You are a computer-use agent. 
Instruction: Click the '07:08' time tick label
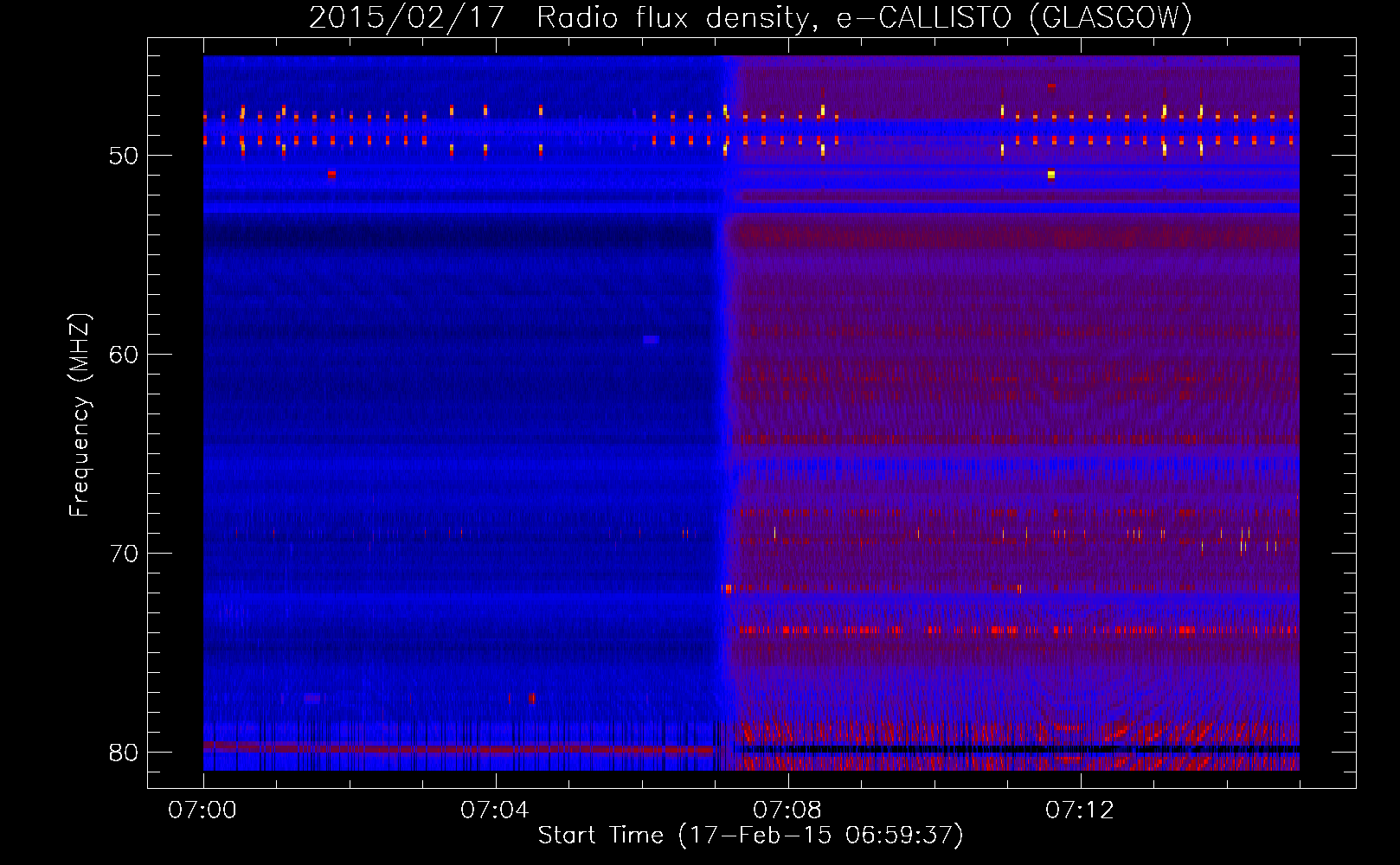tap(787, 811)
